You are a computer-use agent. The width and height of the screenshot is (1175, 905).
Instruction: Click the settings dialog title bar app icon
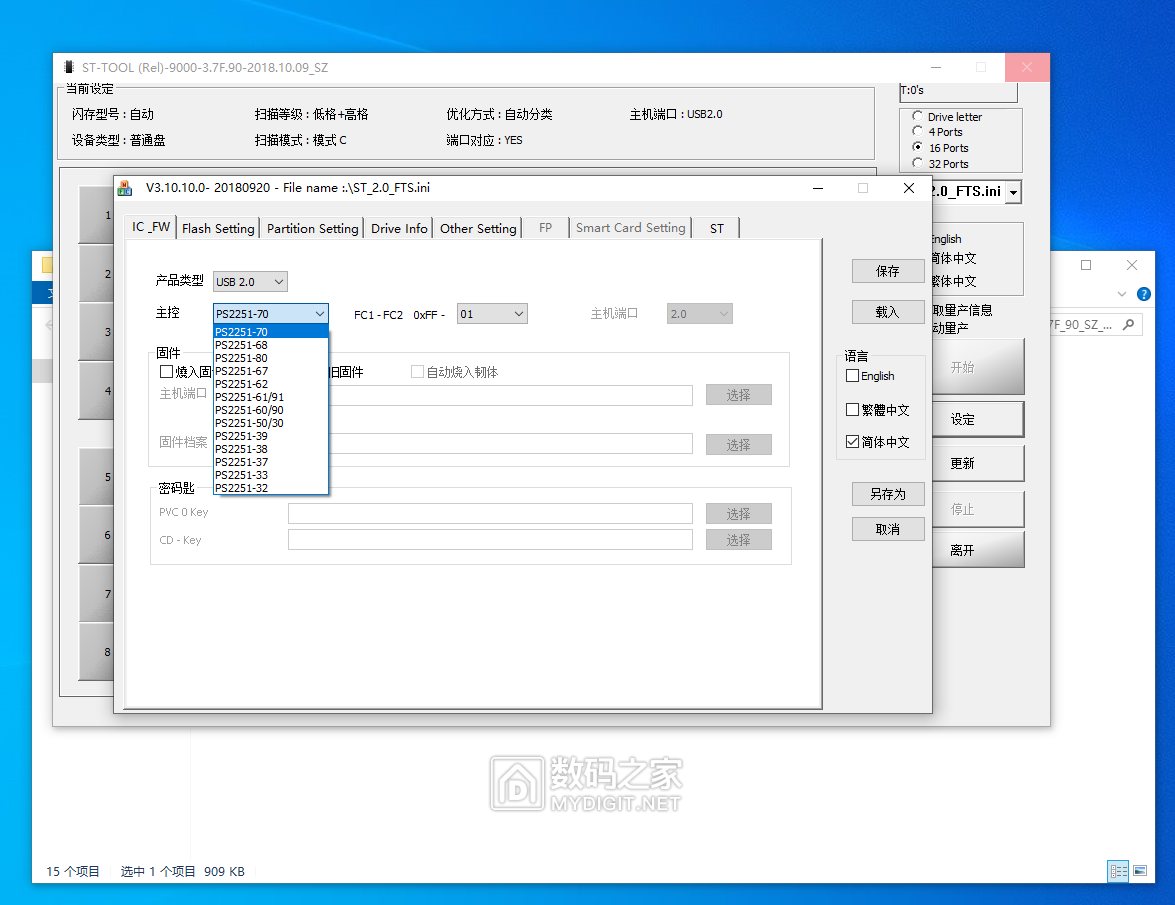coord(125,187)
